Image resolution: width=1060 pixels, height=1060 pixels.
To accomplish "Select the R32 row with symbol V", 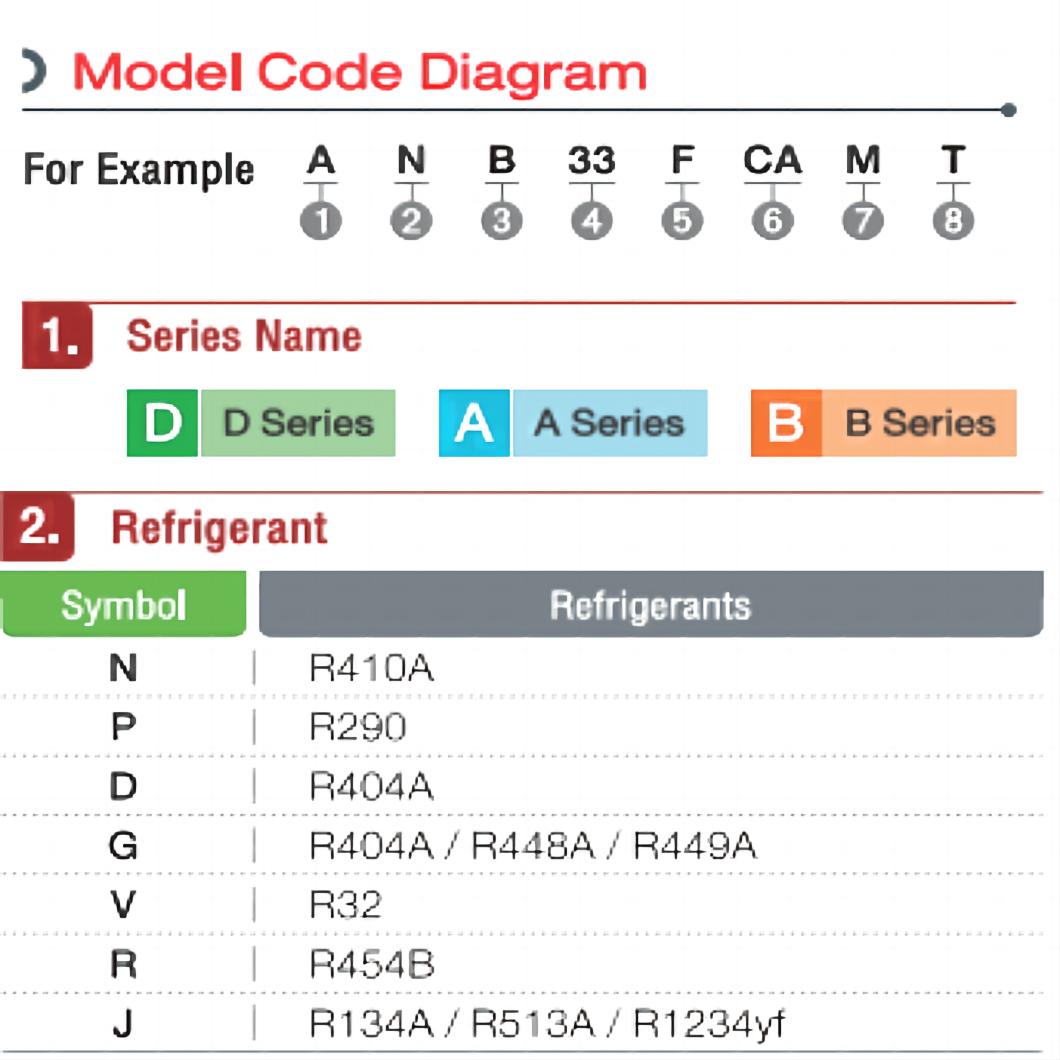I will (x=522, y=905).
